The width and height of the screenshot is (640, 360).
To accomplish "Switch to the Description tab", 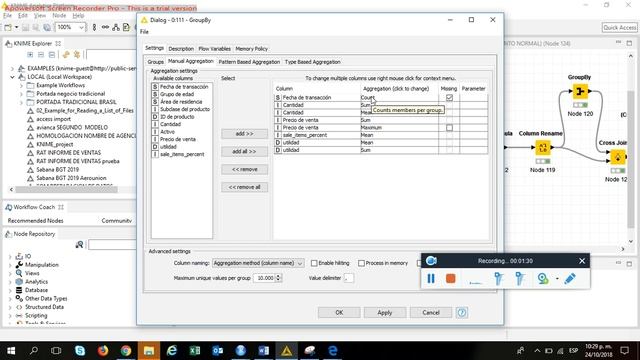I will [x=181, y=49].
